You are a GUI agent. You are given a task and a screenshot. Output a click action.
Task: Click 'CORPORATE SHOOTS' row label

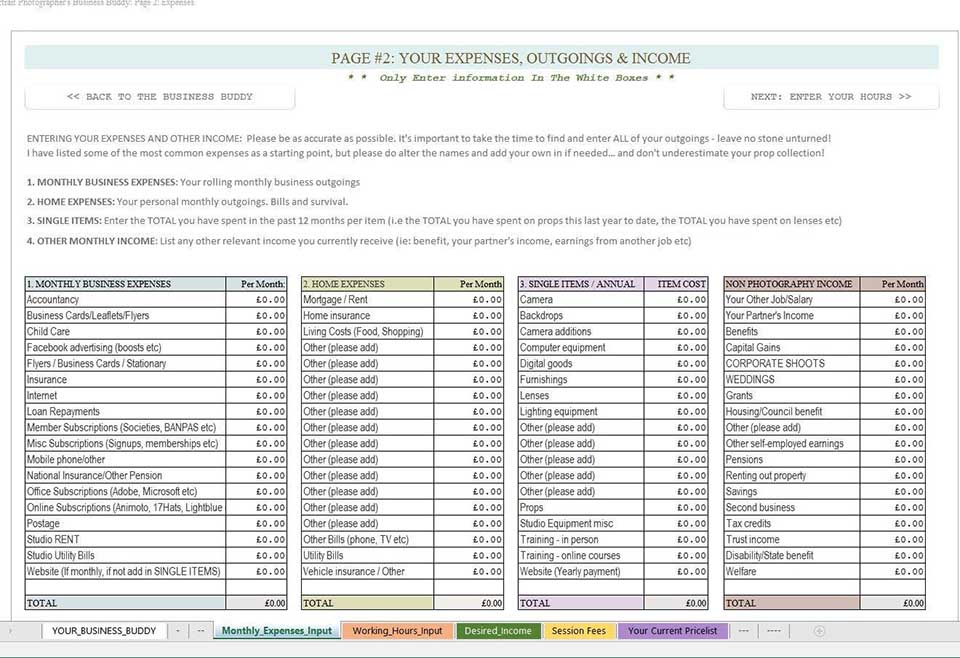click(x=775, y=364)
